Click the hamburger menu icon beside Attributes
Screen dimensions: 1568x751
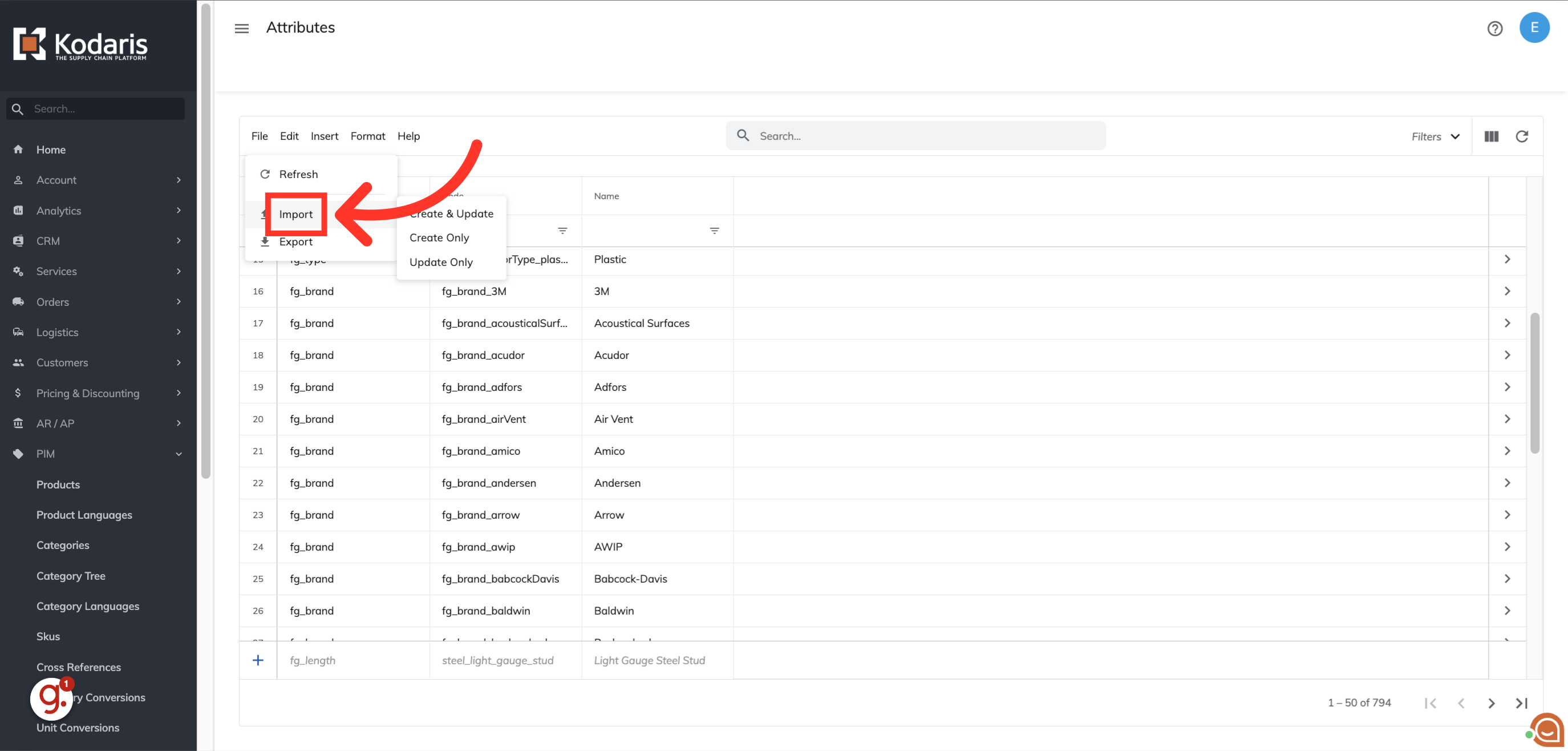pos(242,28)
